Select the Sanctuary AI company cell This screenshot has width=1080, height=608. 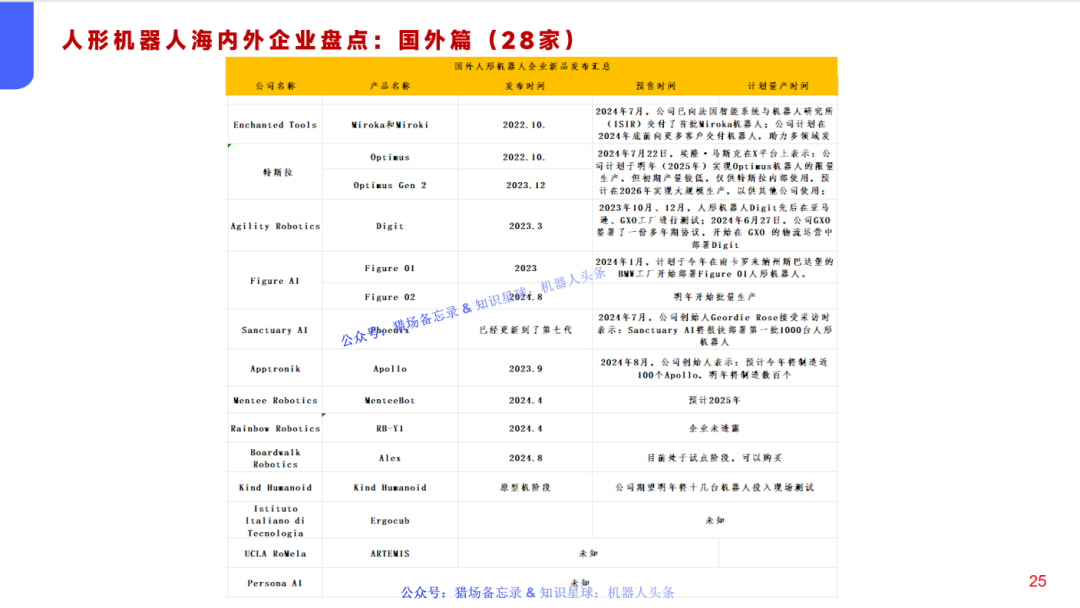275,331
